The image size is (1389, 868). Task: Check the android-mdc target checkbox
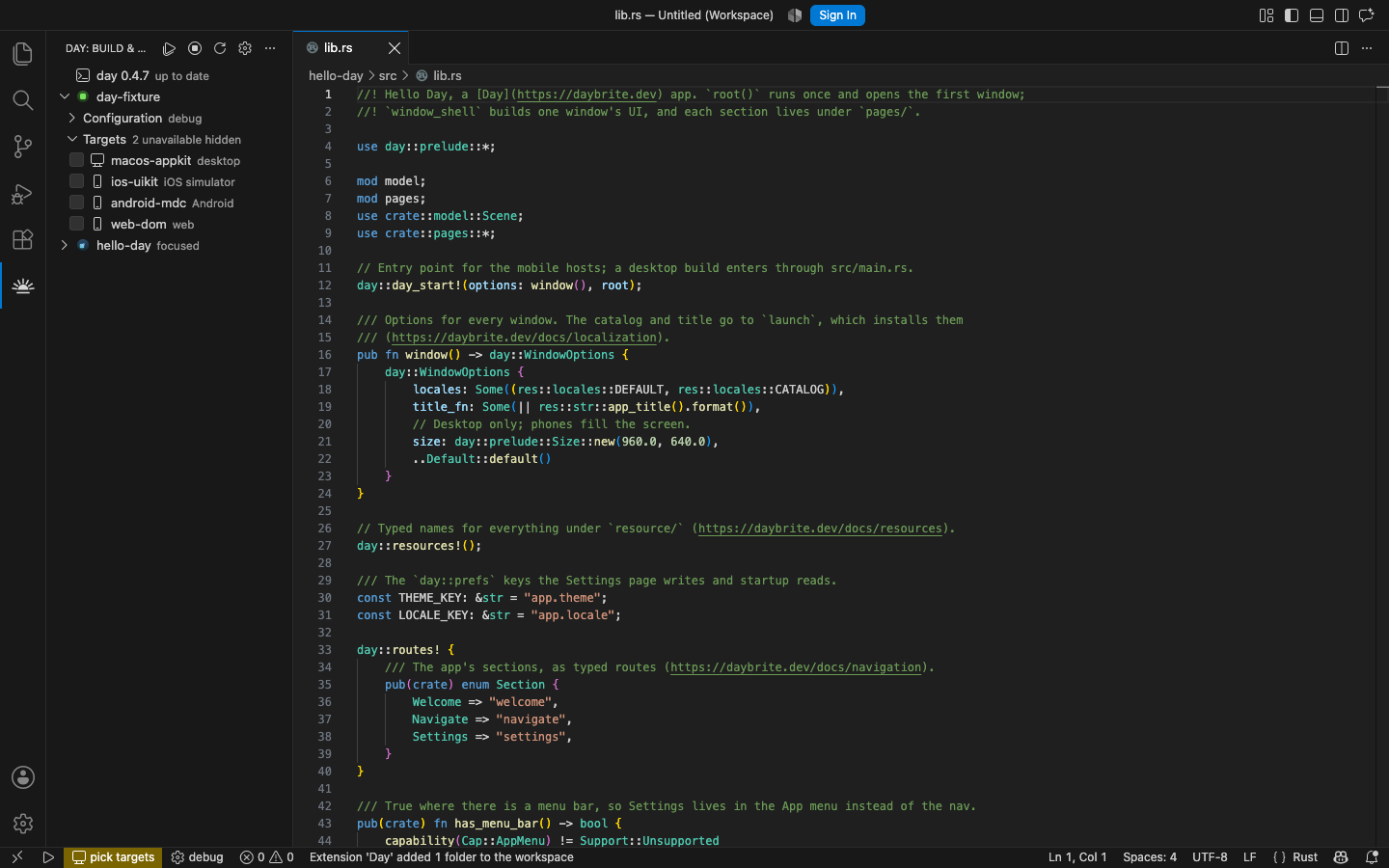(76, 203)
